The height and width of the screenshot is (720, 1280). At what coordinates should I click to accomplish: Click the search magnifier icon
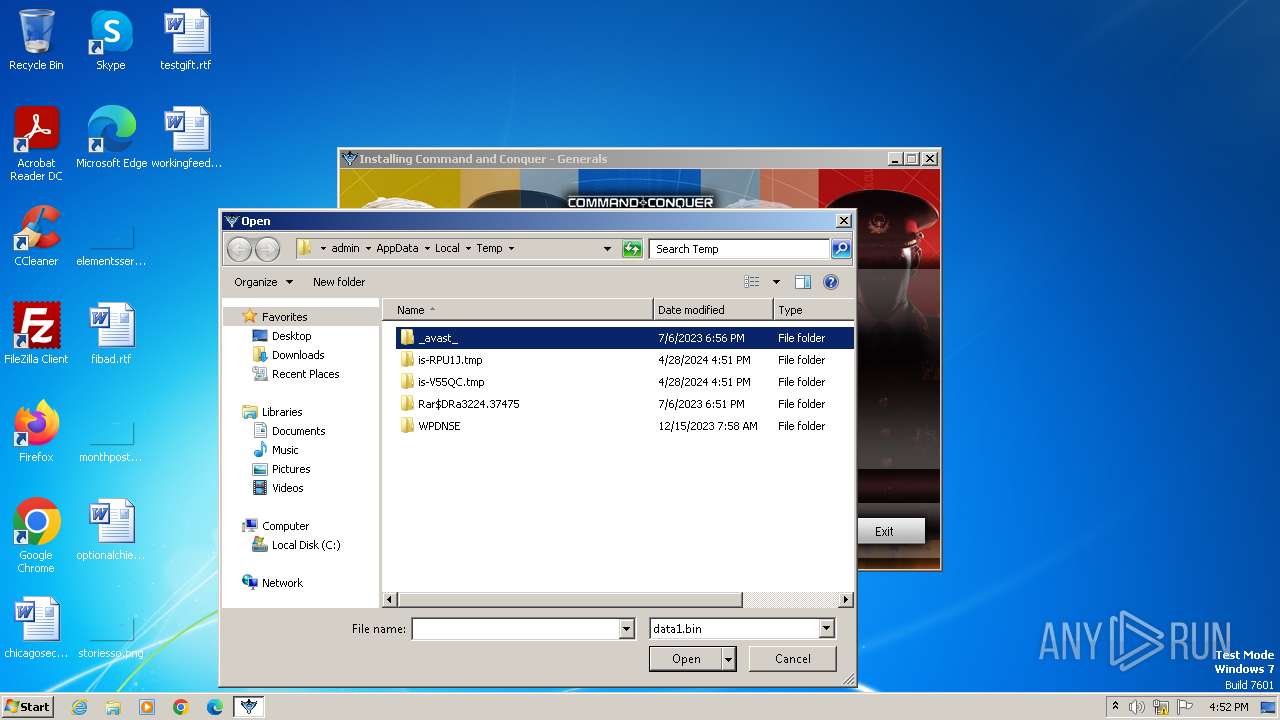pos(841,249)
